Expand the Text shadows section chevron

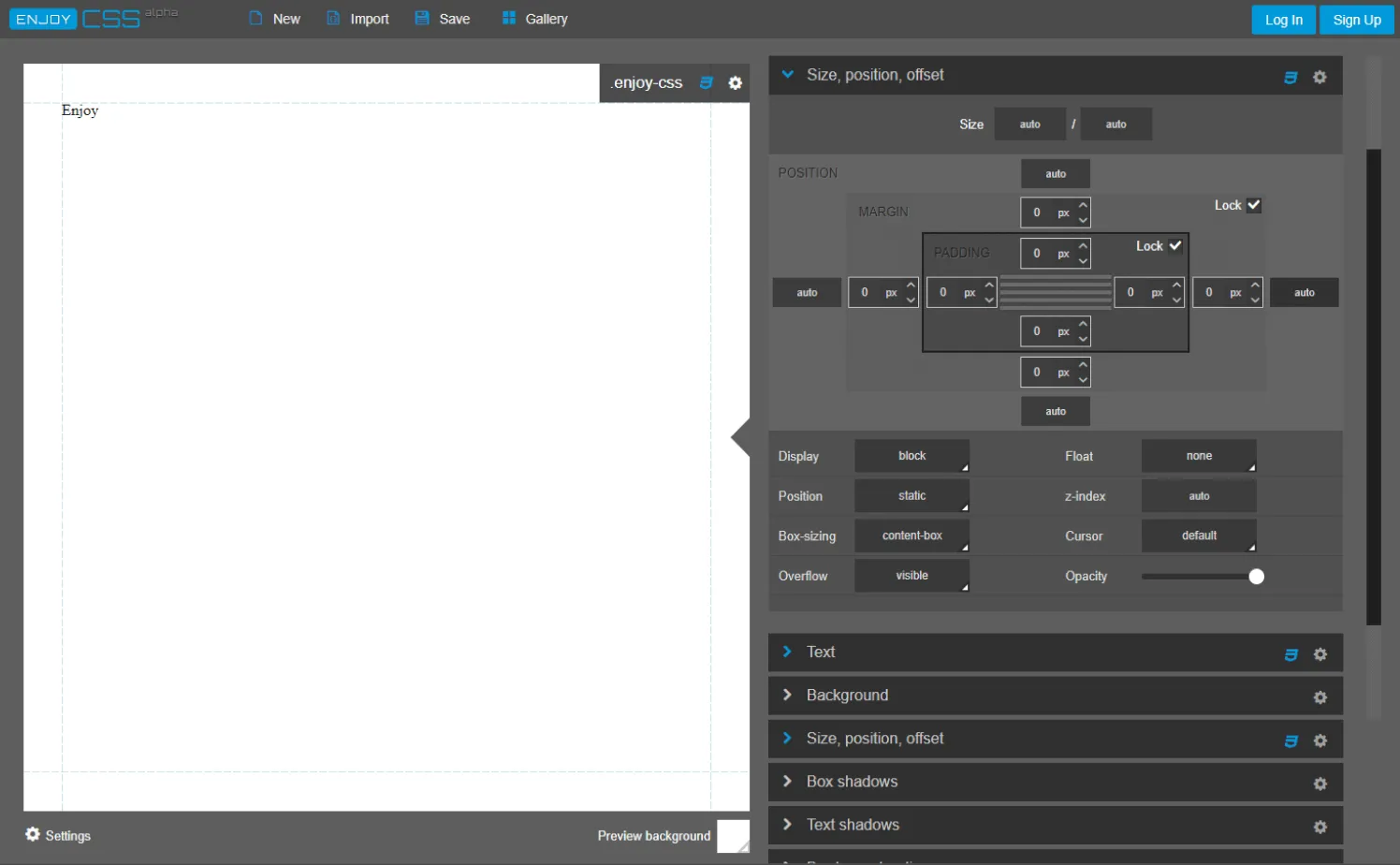coord(787,824)
